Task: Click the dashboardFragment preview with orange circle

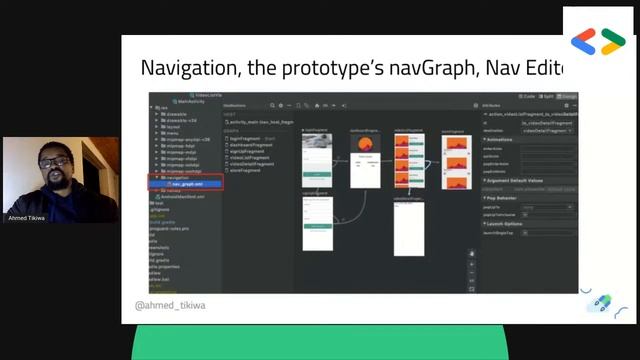Action: tap(365, 162)
